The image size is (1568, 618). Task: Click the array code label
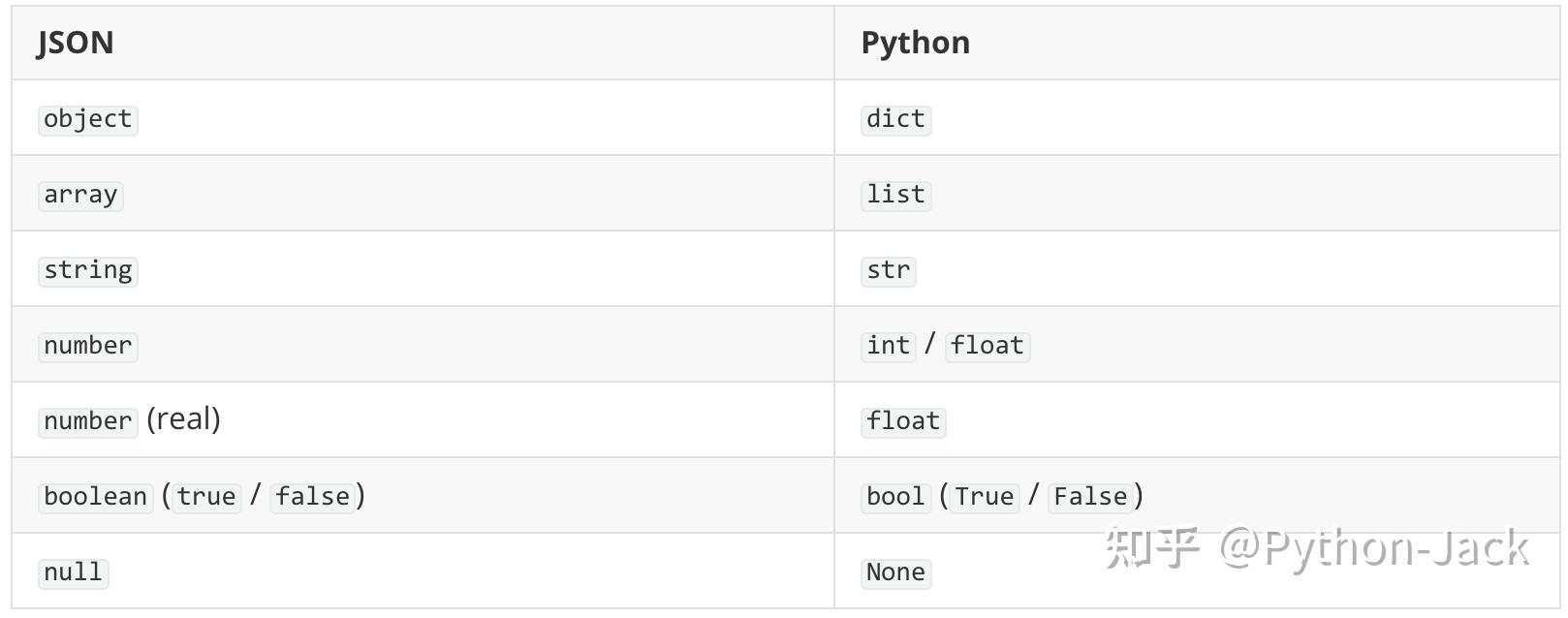point(80,195)
